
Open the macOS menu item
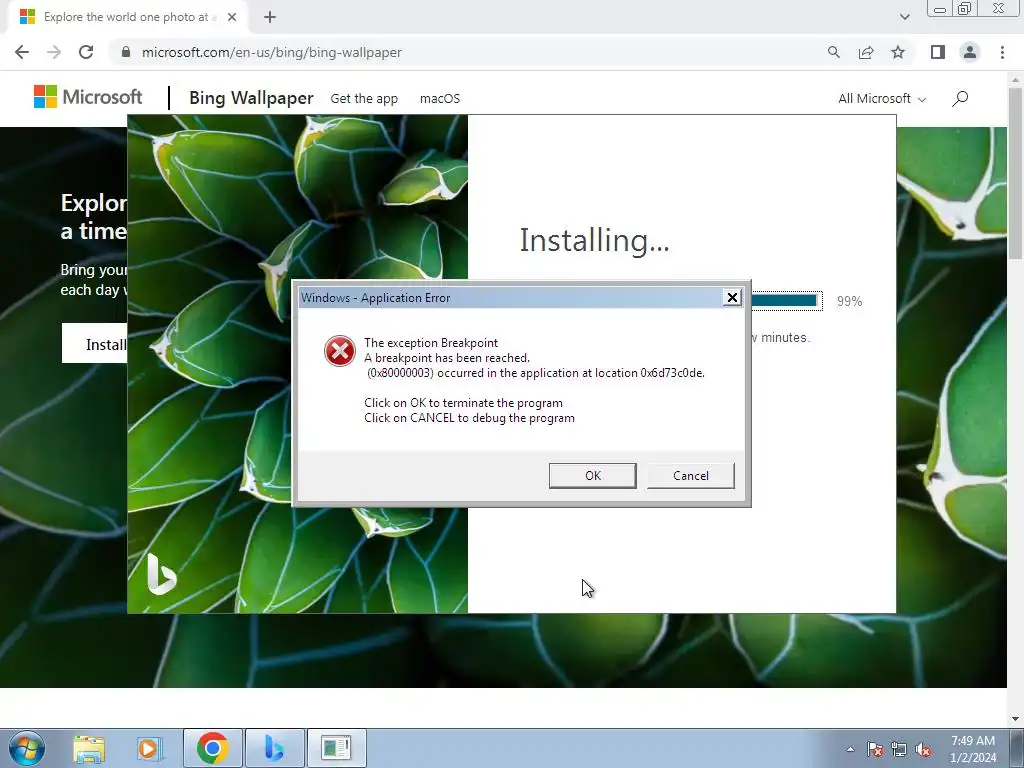point(440,99)
